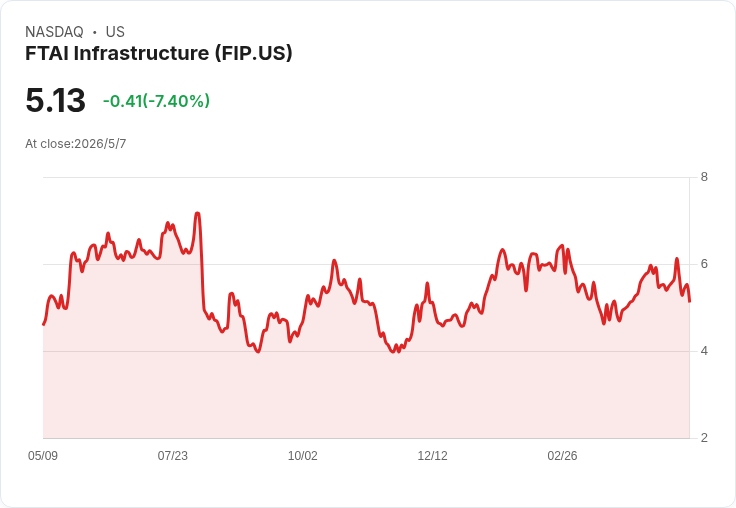Click the US market label
Image resolution: width=736 pixels, height=508 pixels.
tap(115, 32)
